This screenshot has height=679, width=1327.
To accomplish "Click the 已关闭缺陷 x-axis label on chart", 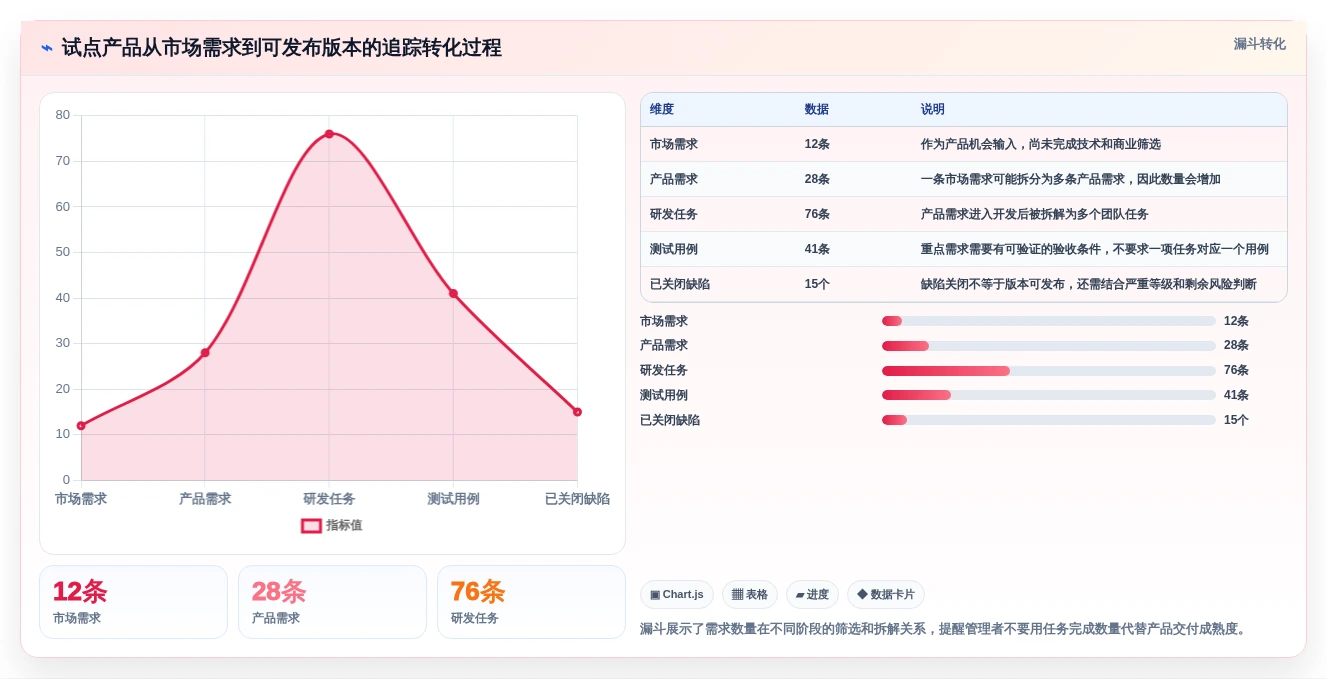I will (x=577, y=499).
